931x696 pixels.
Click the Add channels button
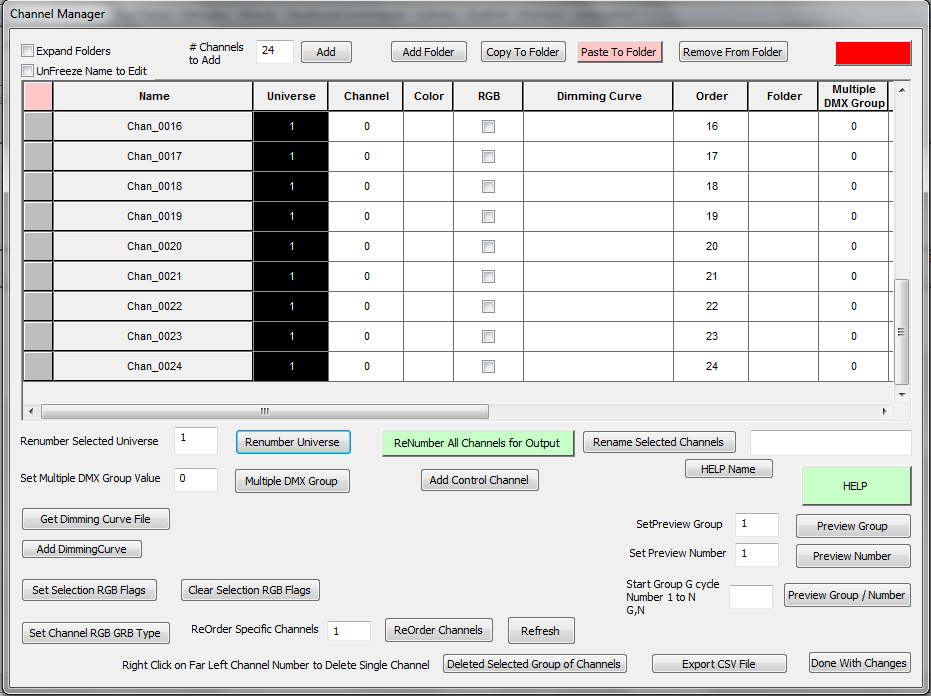point(326,52)
